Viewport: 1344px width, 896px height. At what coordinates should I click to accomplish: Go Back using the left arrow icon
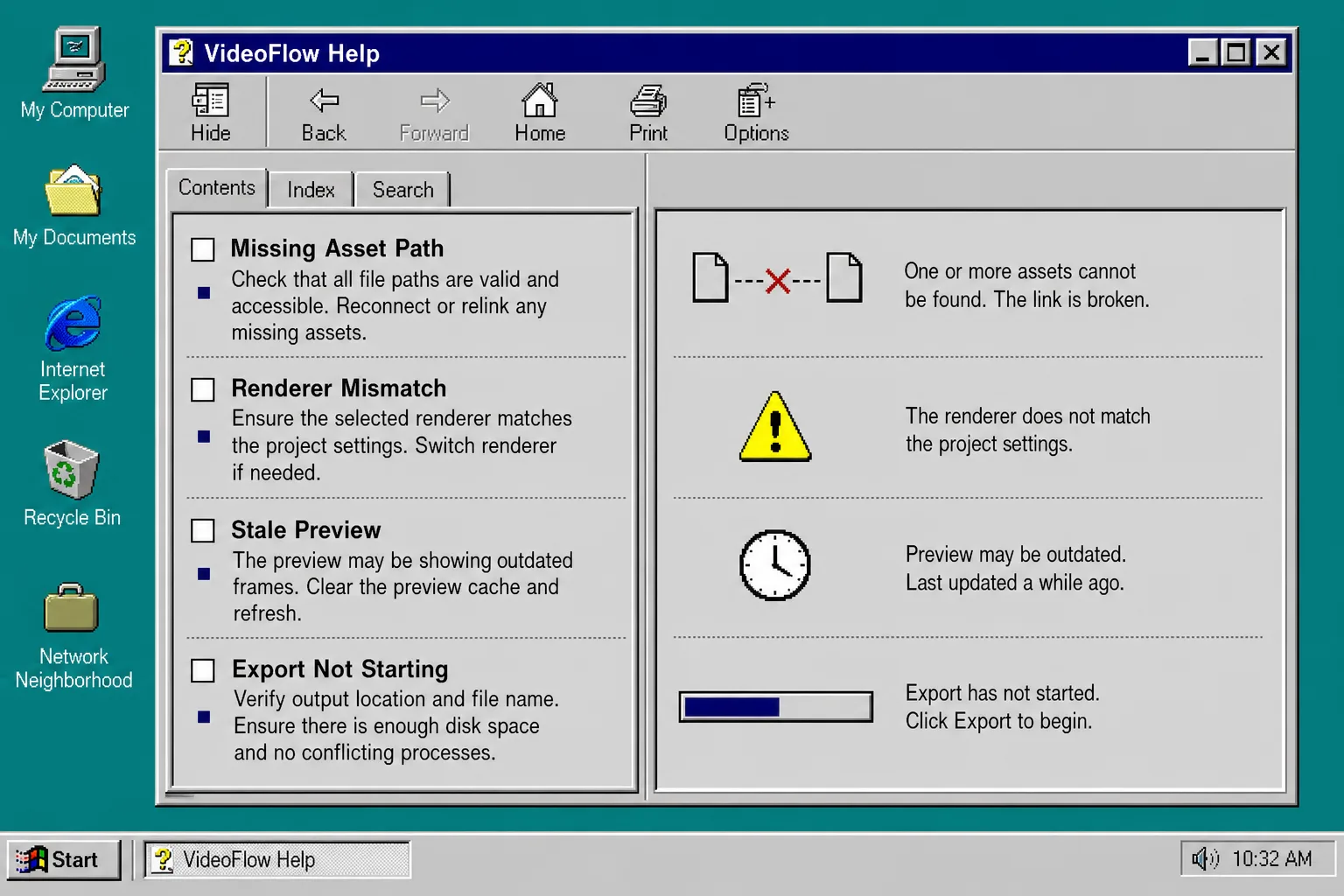(x=324, y=101)
